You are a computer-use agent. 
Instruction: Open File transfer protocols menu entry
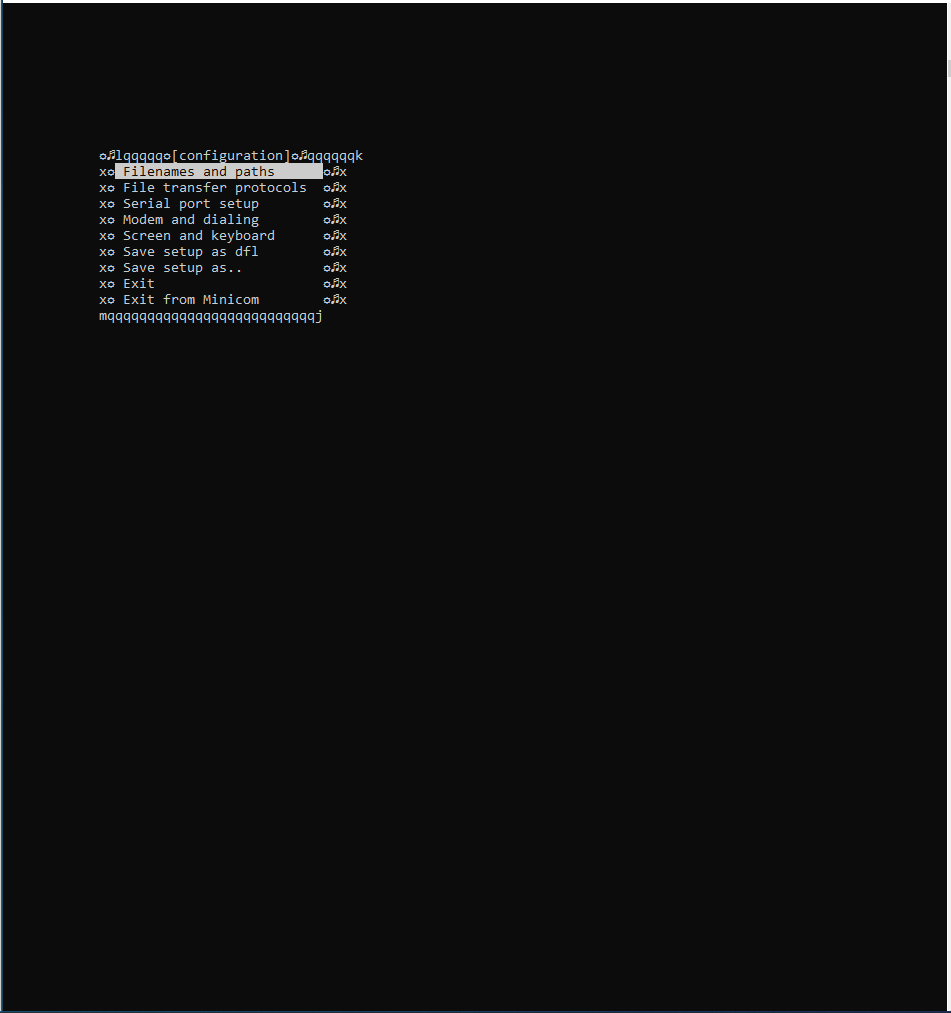coord(214,188)
